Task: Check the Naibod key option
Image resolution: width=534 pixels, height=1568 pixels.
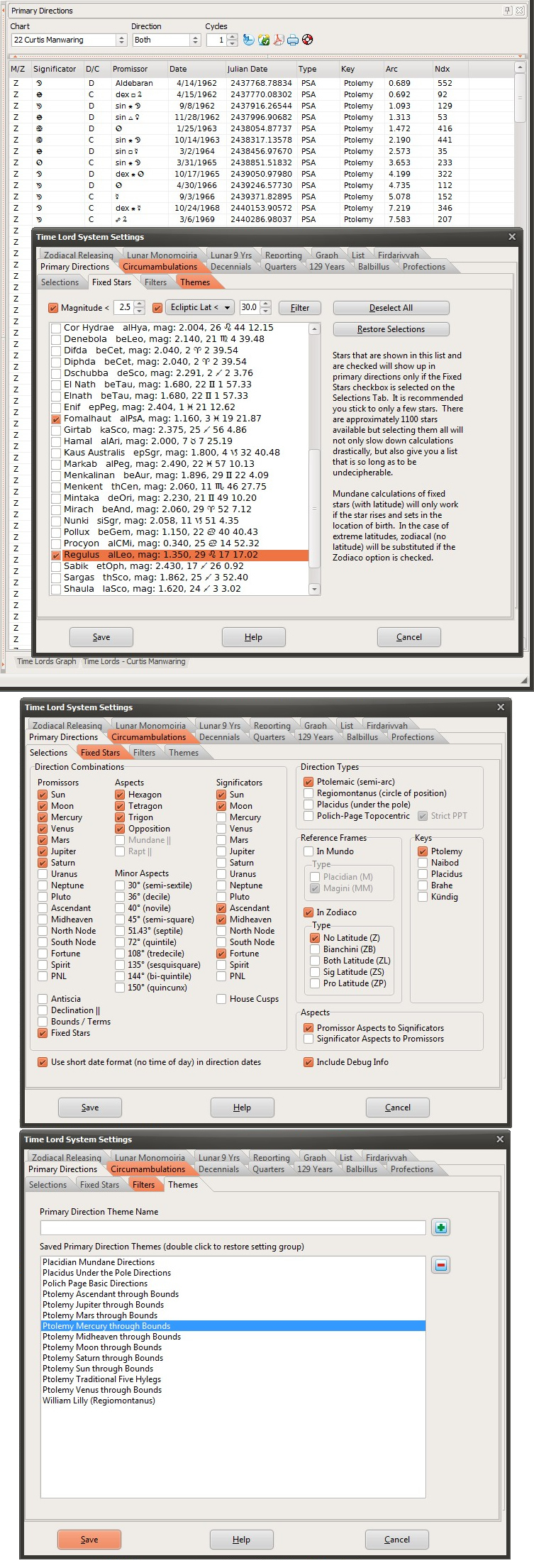Action: [423, 863]
